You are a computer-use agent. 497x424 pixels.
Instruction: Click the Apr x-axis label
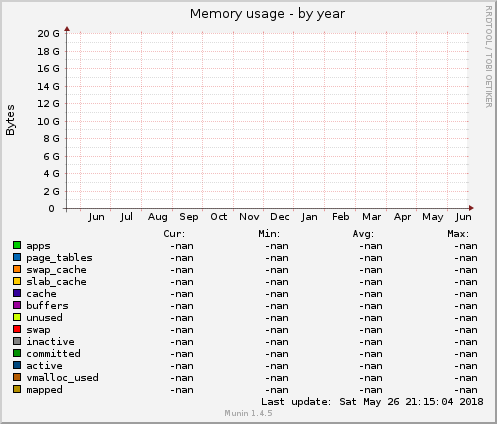click(402, 217)
